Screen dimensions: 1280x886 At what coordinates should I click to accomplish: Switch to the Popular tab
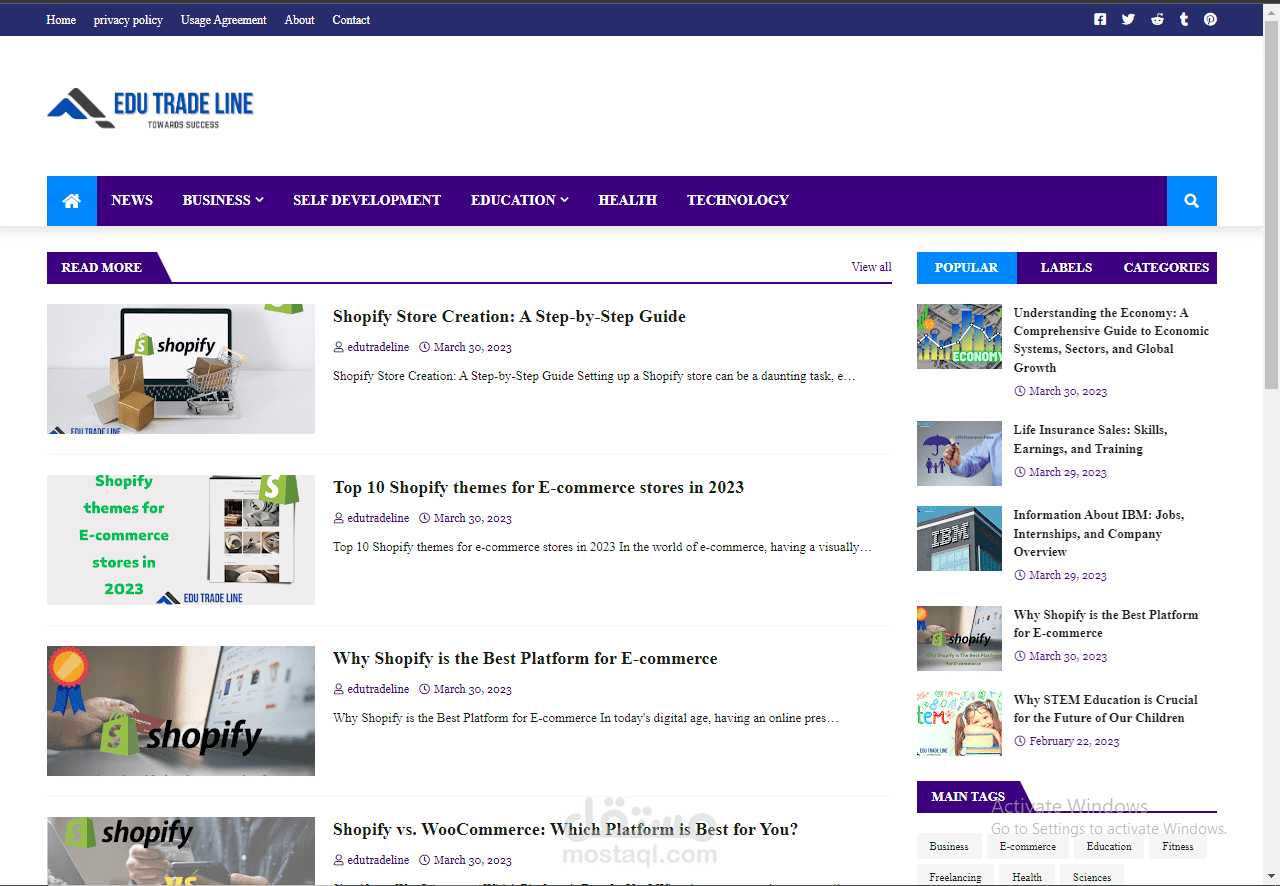[x=966, y=268]
